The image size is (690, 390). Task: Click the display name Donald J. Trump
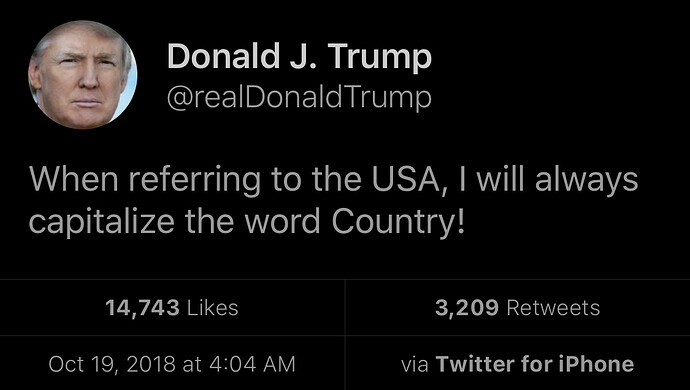coord(299,57)
